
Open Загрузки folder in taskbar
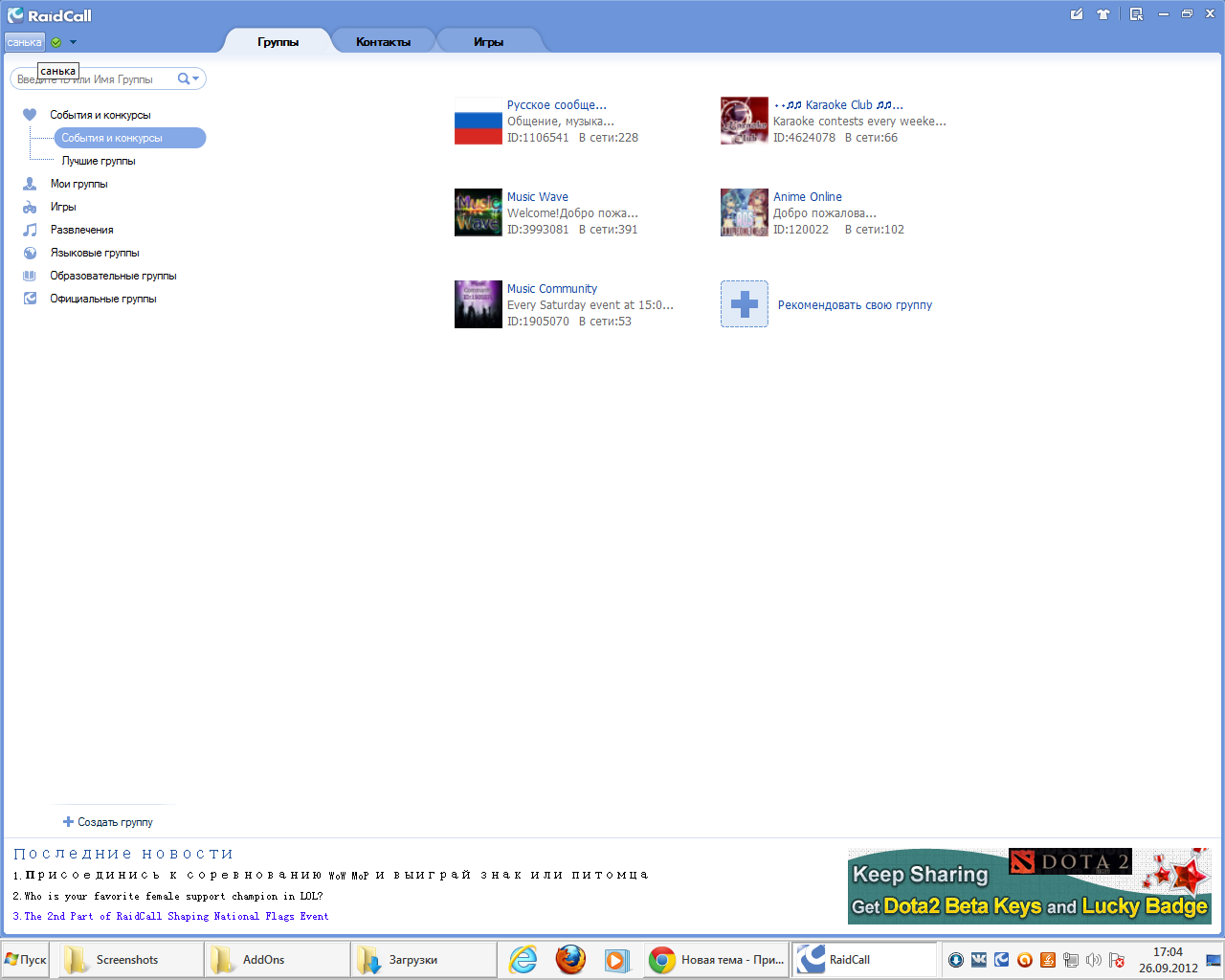point(425,960)
